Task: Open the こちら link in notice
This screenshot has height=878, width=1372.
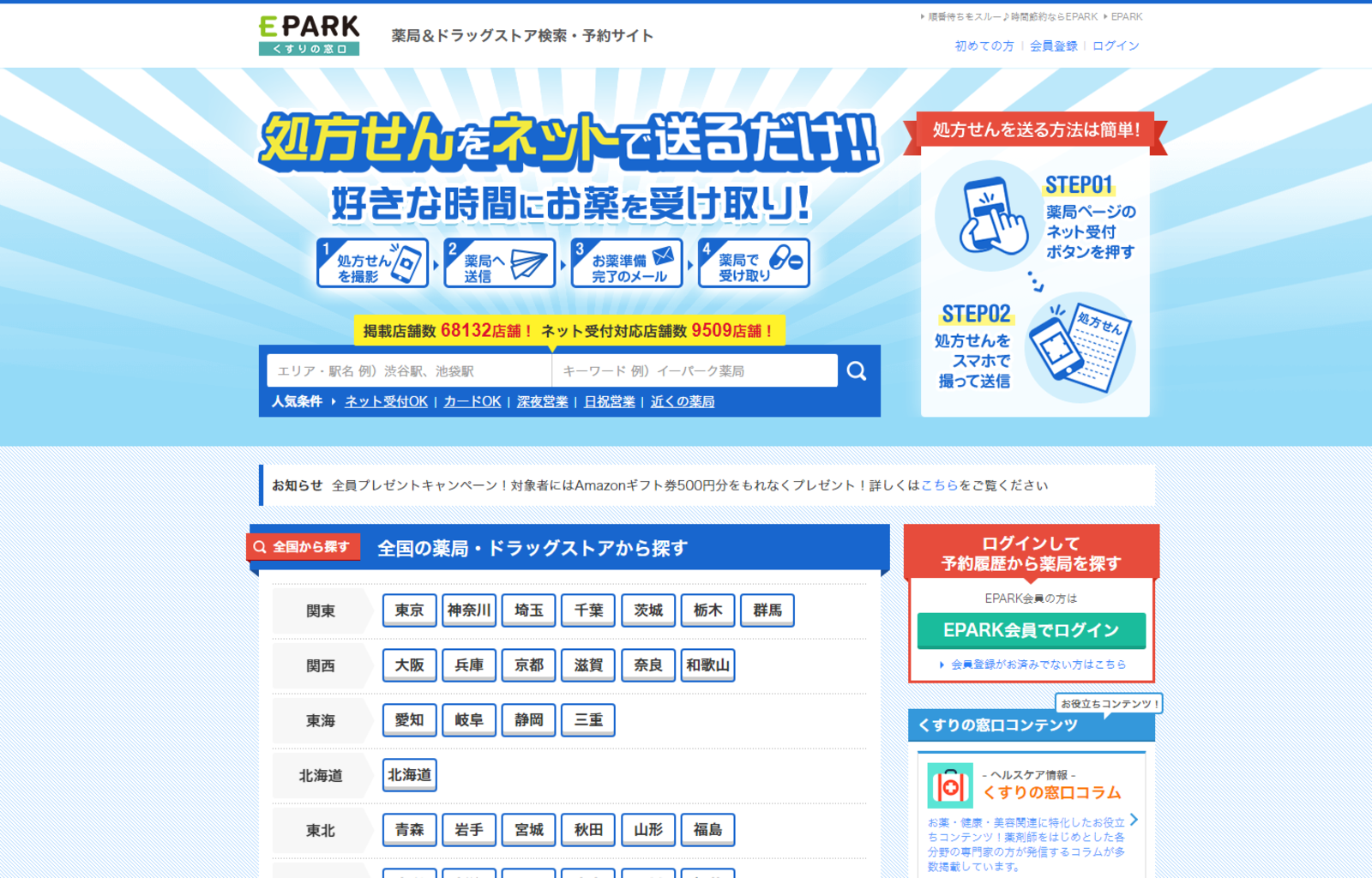Action: [939, 485]
